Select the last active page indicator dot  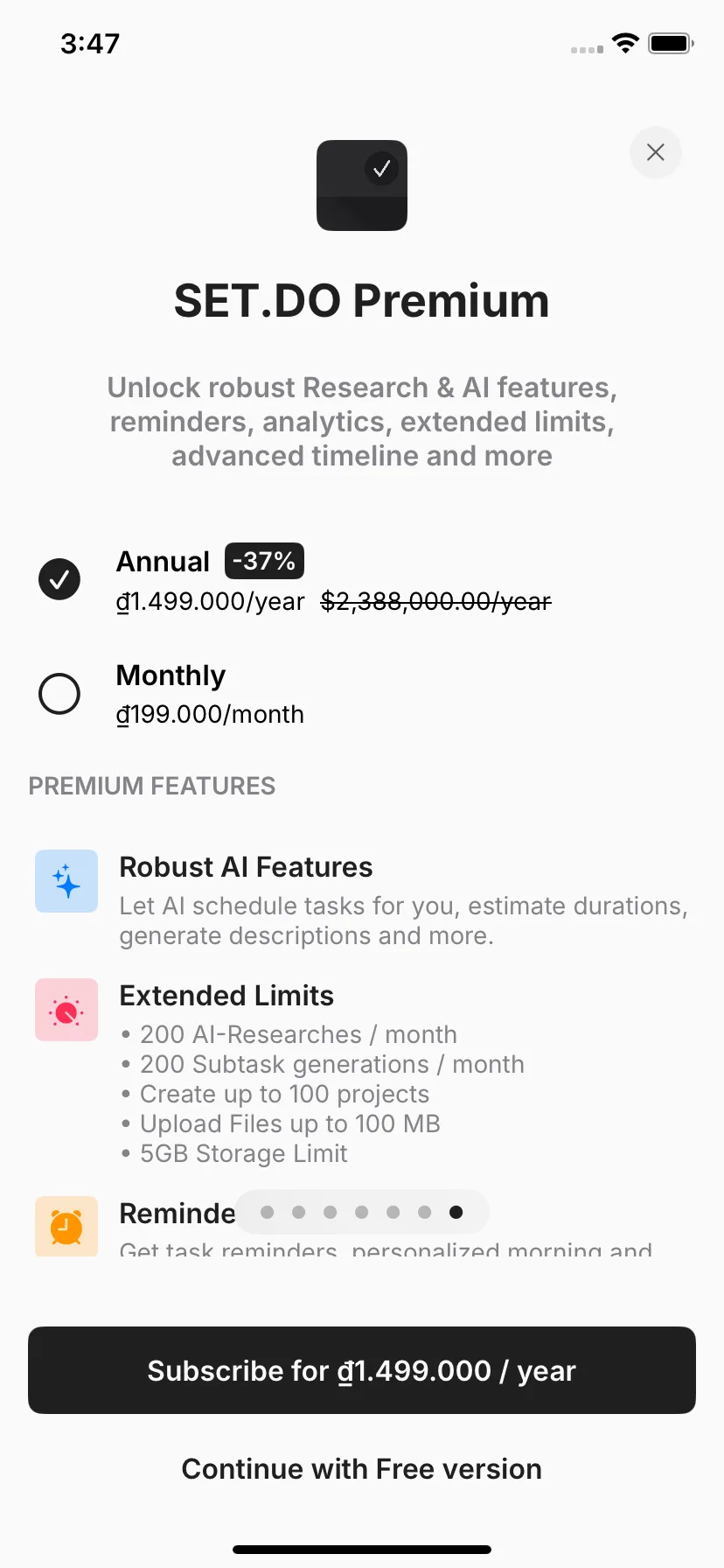456,1212
